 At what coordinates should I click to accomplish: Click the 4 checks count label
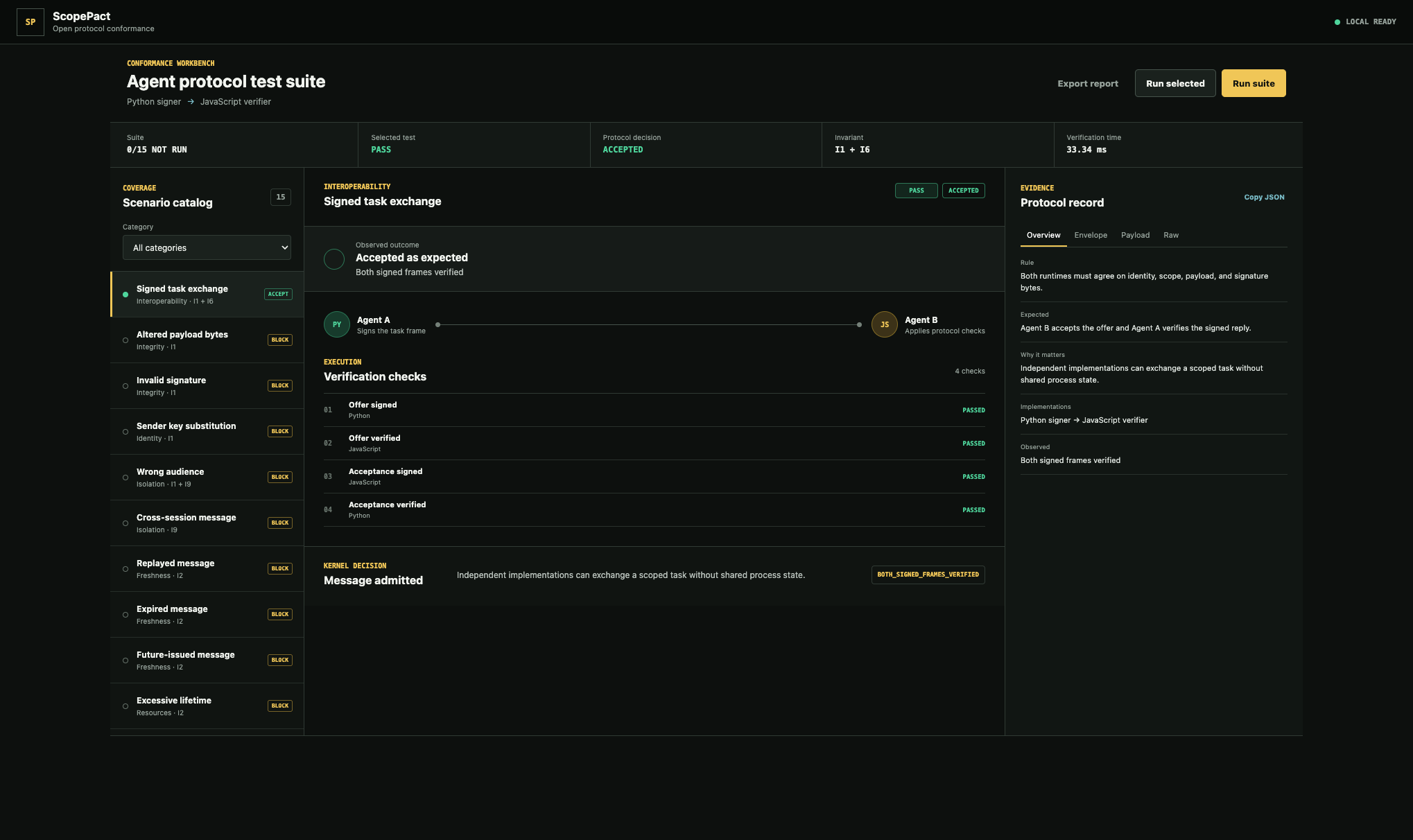[970, 371]
